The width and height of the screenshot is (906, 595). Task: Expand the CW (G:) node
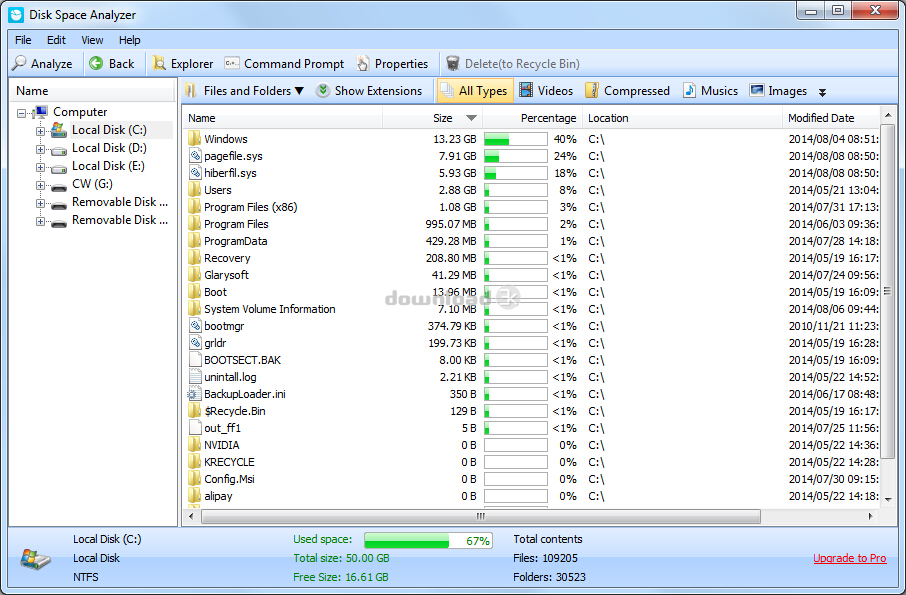pos(40,185)
